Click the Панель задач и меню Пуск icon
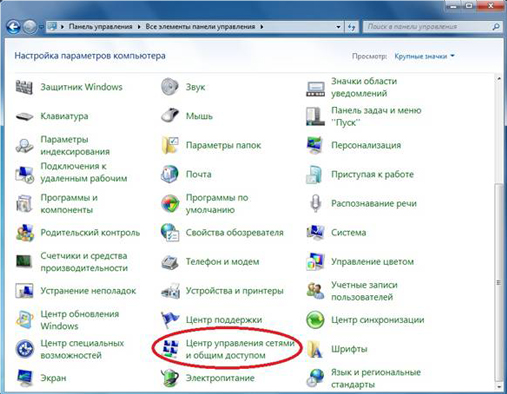Image resolution: width=507 pixels, height=394 pixels. coord(315,116)
